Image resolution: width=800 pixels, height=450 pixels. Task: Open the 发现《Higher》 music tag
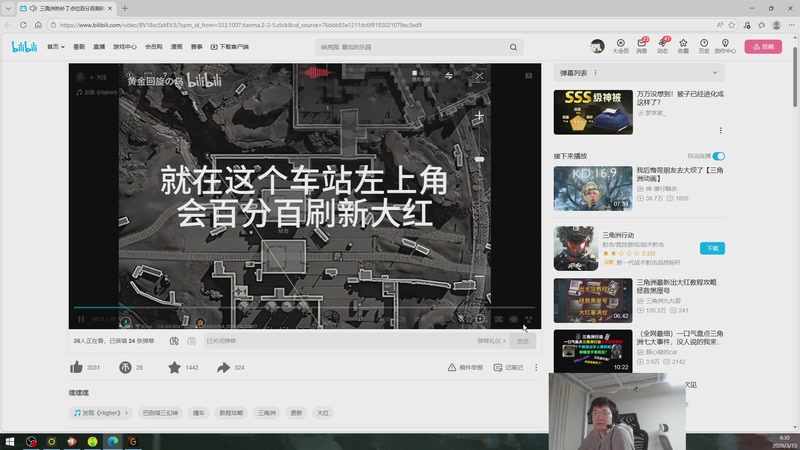pos(101,413)
